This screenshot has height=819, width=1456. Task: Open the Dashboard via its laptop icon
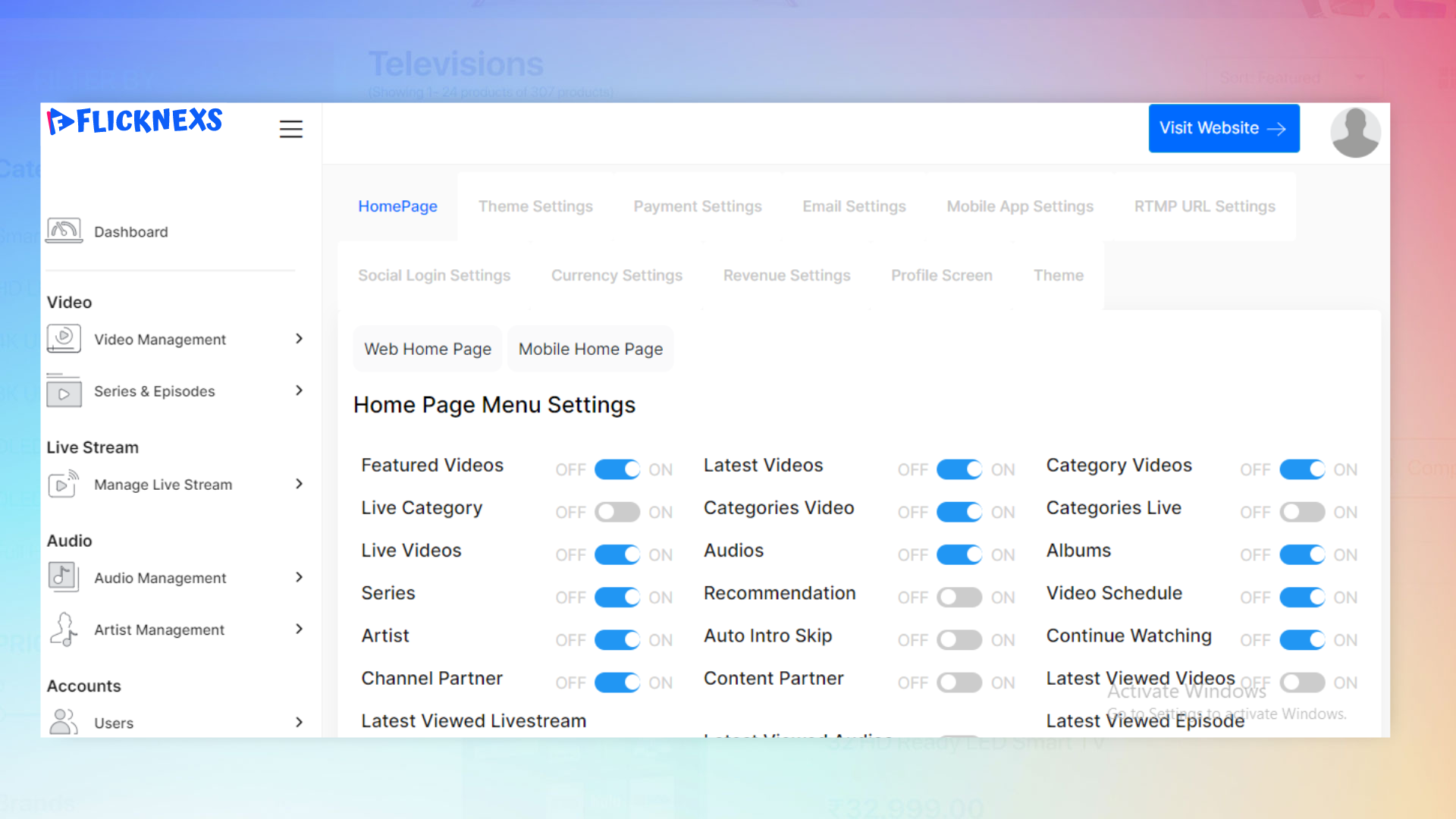click(x=64, y=231)
